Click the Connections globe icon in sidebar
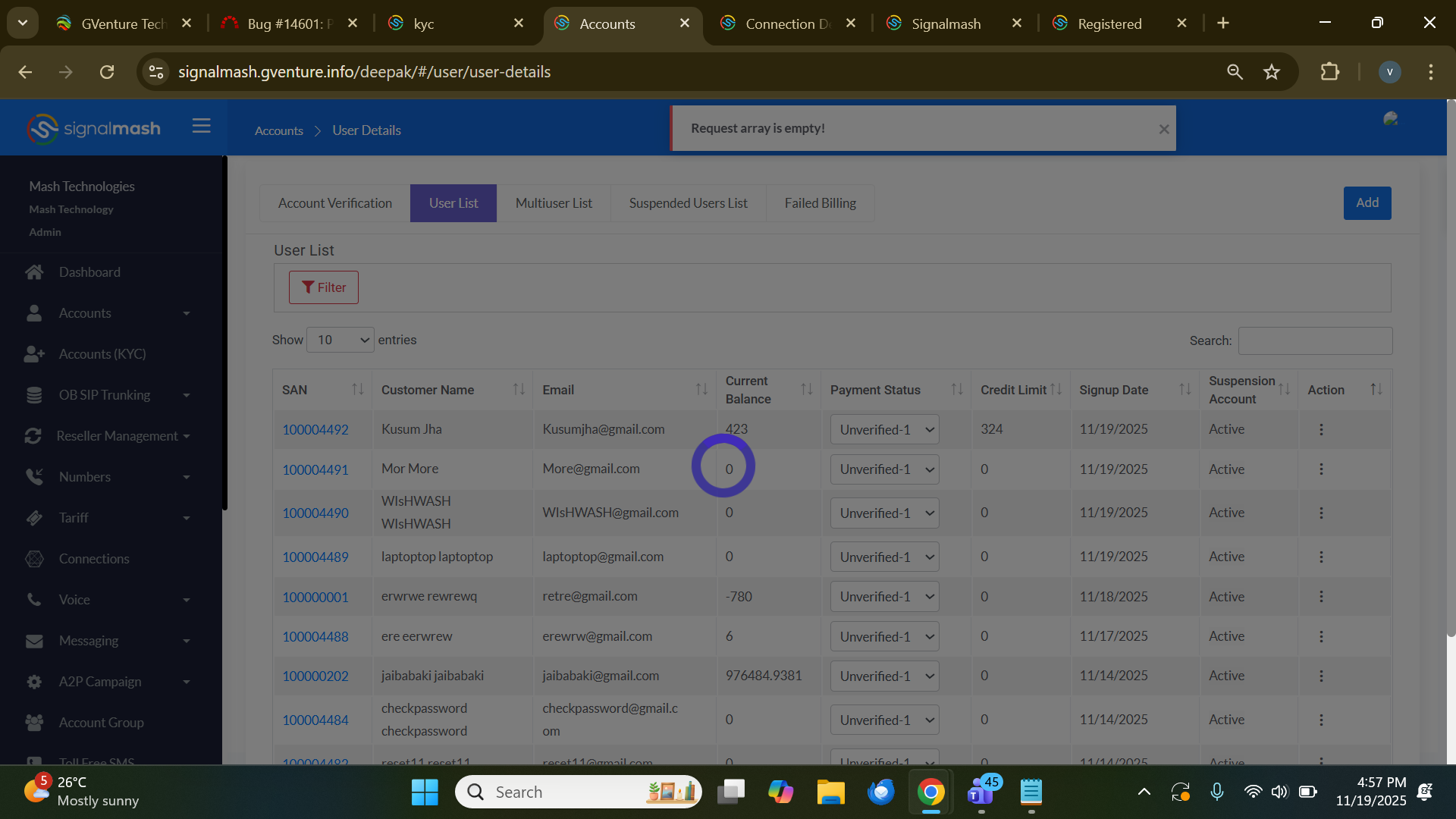1456x819 pixels. 34,559
